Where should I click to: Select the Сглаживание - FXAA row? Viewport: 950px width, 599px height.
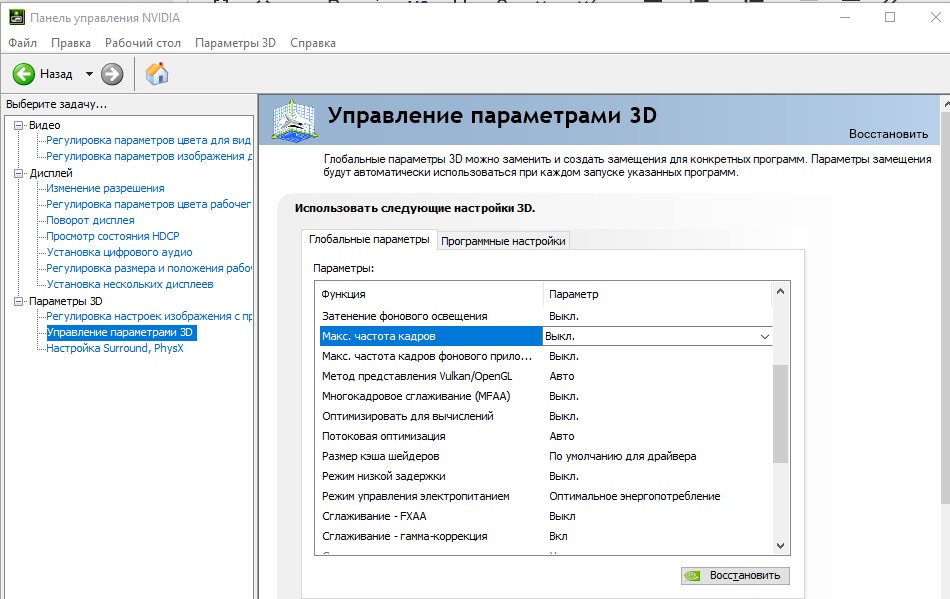[x=545, y=516]
